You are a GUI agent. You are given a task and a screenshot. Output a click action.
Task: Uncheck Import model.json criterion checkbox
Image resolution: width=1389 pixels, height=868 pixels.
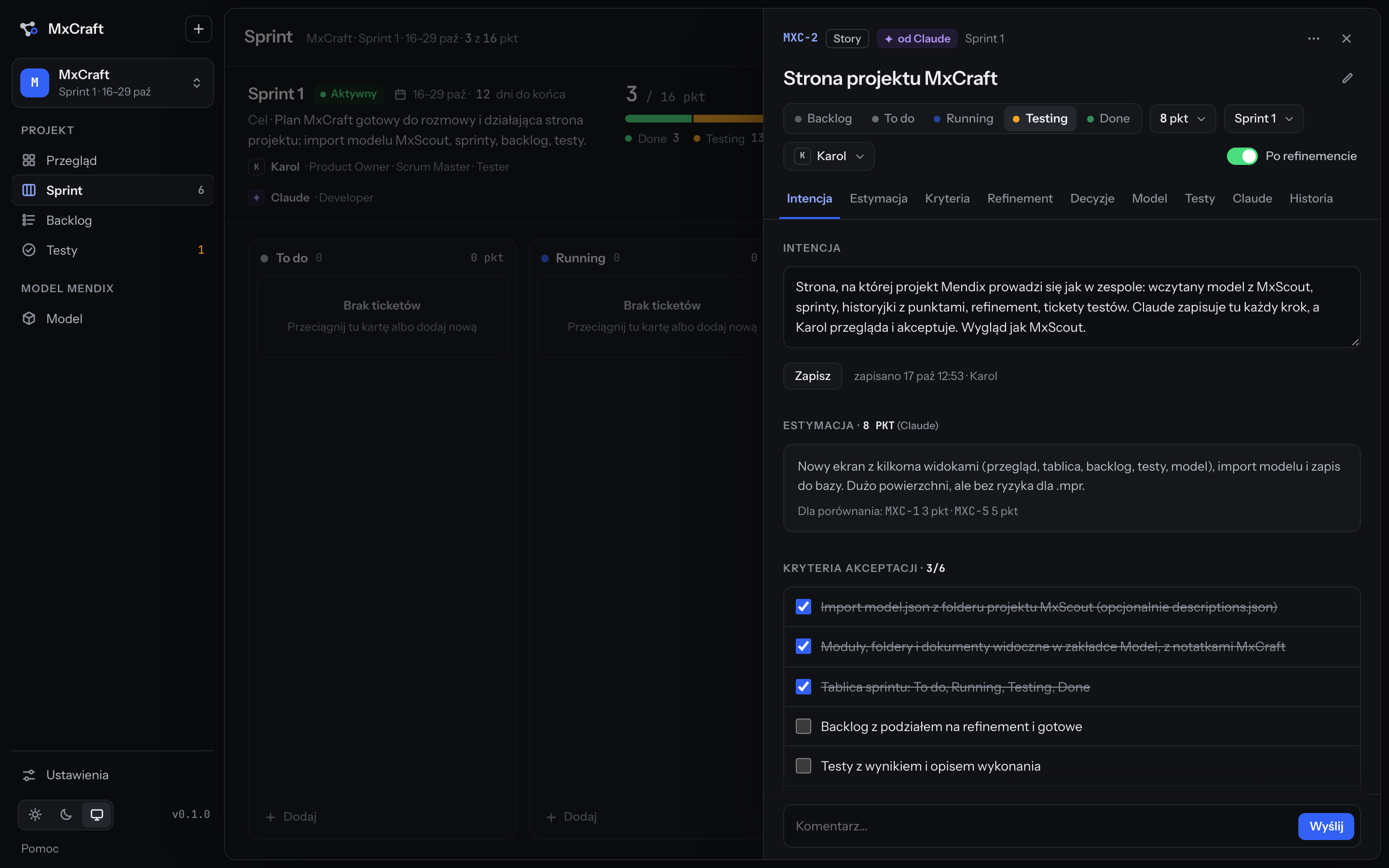pos(803,607)
